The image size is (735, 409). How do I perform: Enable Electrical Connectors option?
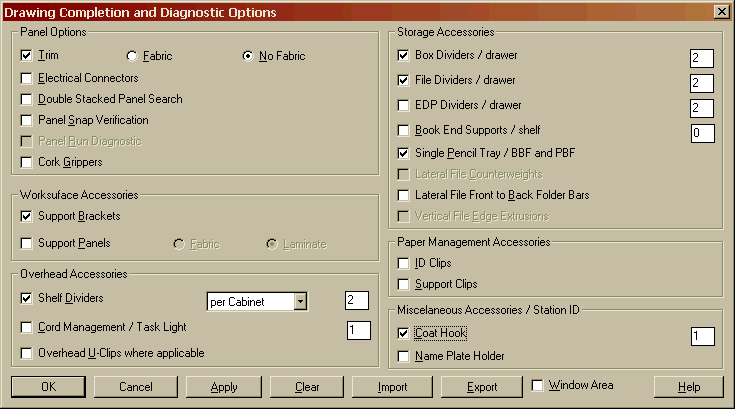click(x=26, y=78)
